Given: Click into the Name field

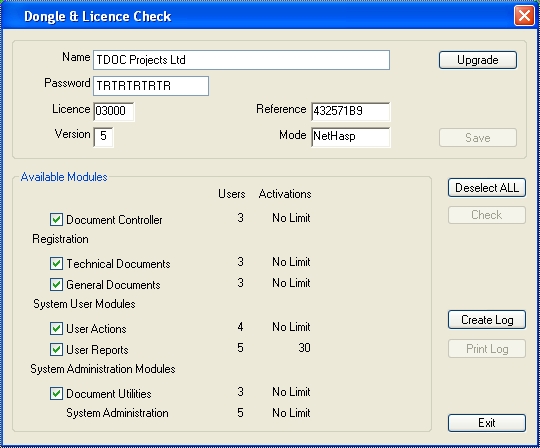Looking at the screenshot, I should (x=241, y=60).
